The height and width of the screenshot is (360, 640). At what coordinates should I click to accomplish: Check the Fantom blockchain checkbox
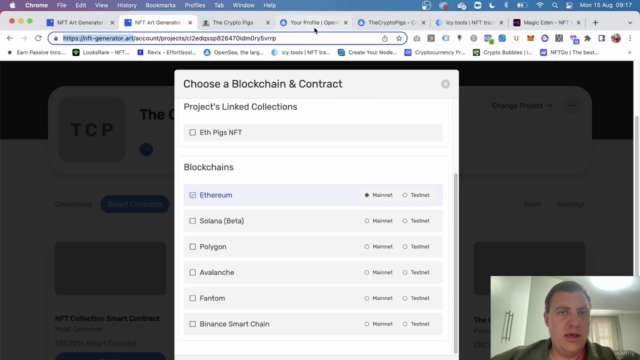193,298
